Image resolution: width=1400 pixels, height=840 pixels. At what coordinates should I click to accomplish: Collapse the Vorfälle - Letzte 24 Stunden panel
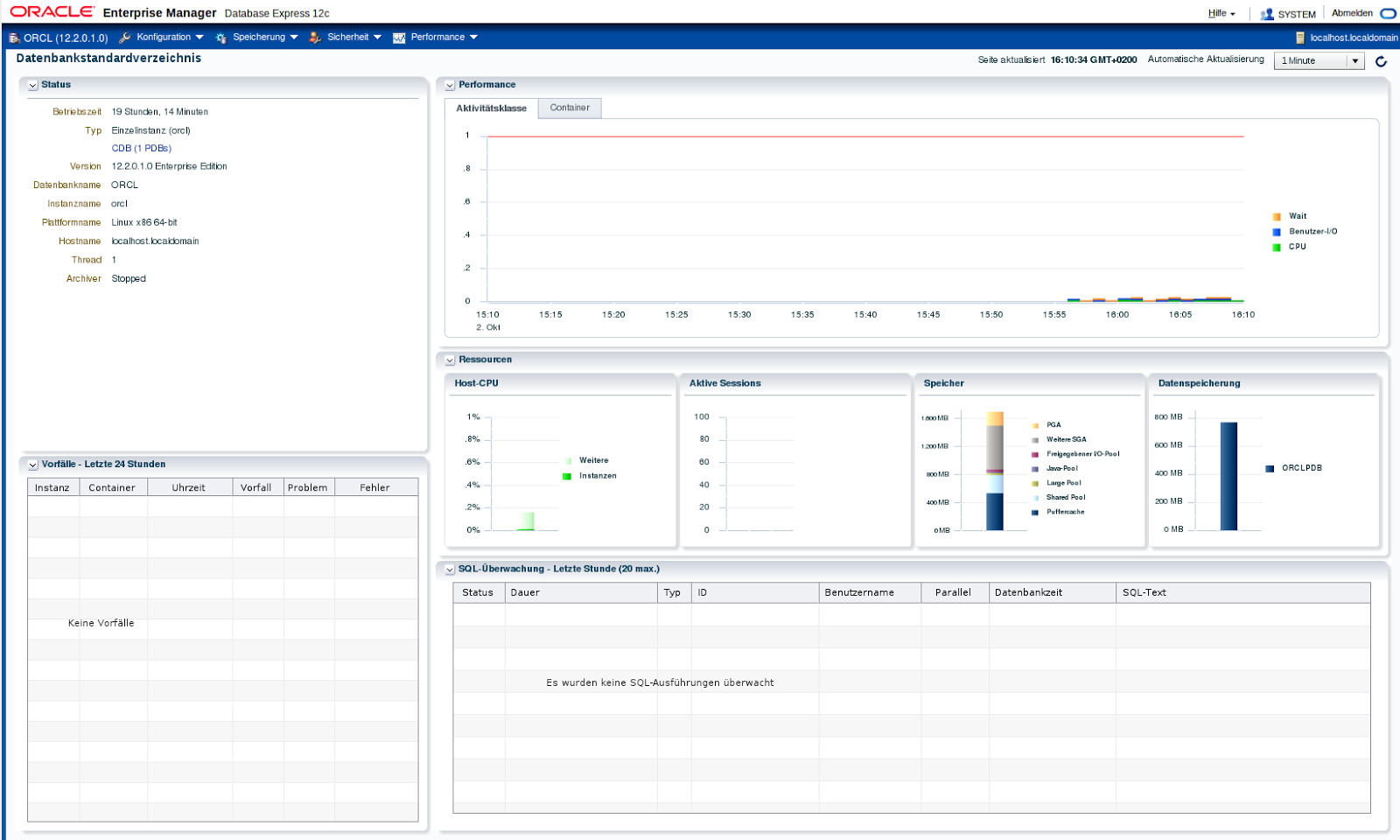(32, 464)
